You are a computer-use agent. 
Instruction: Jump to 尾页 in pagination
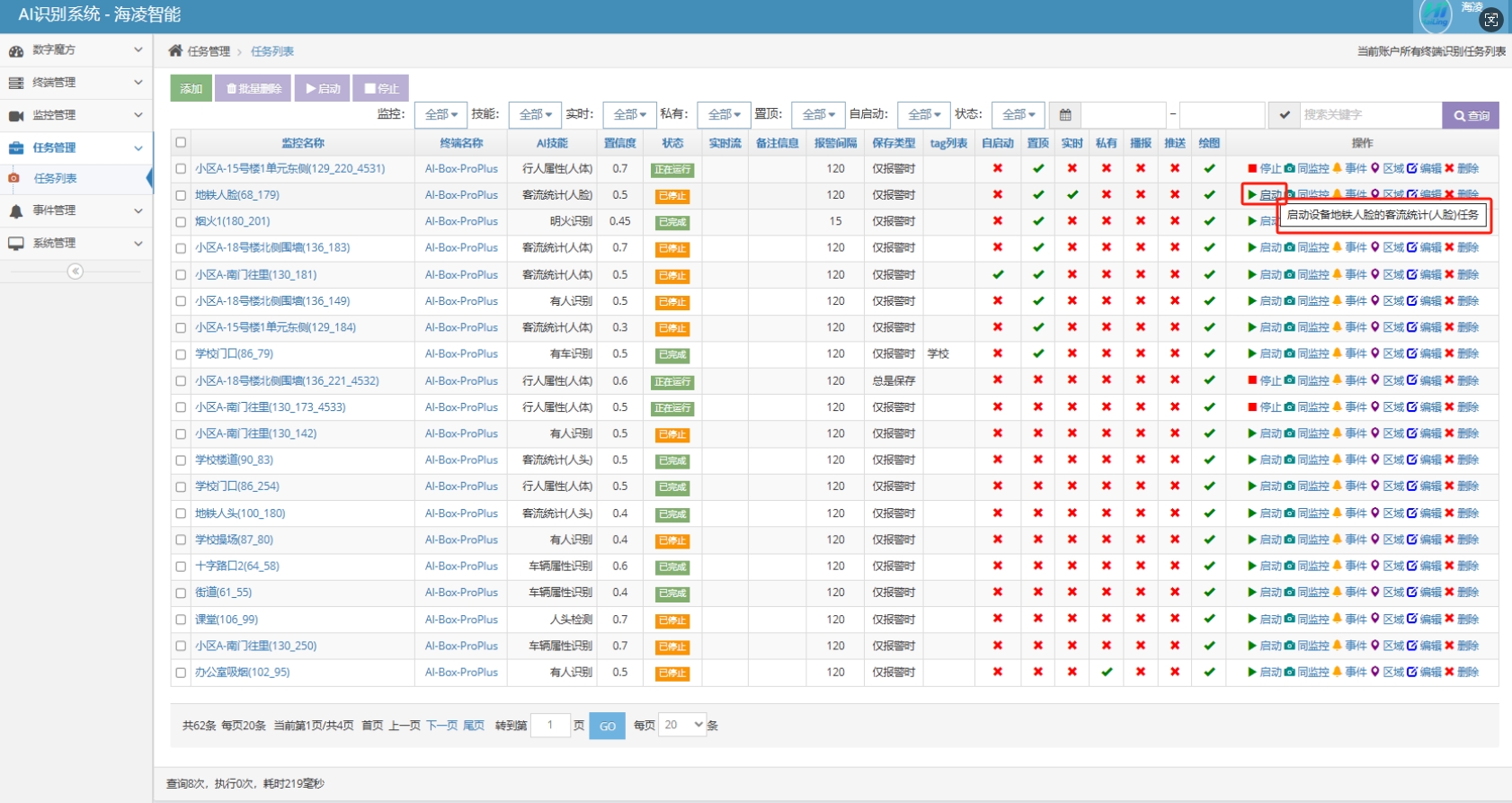(x=474, y=726)
